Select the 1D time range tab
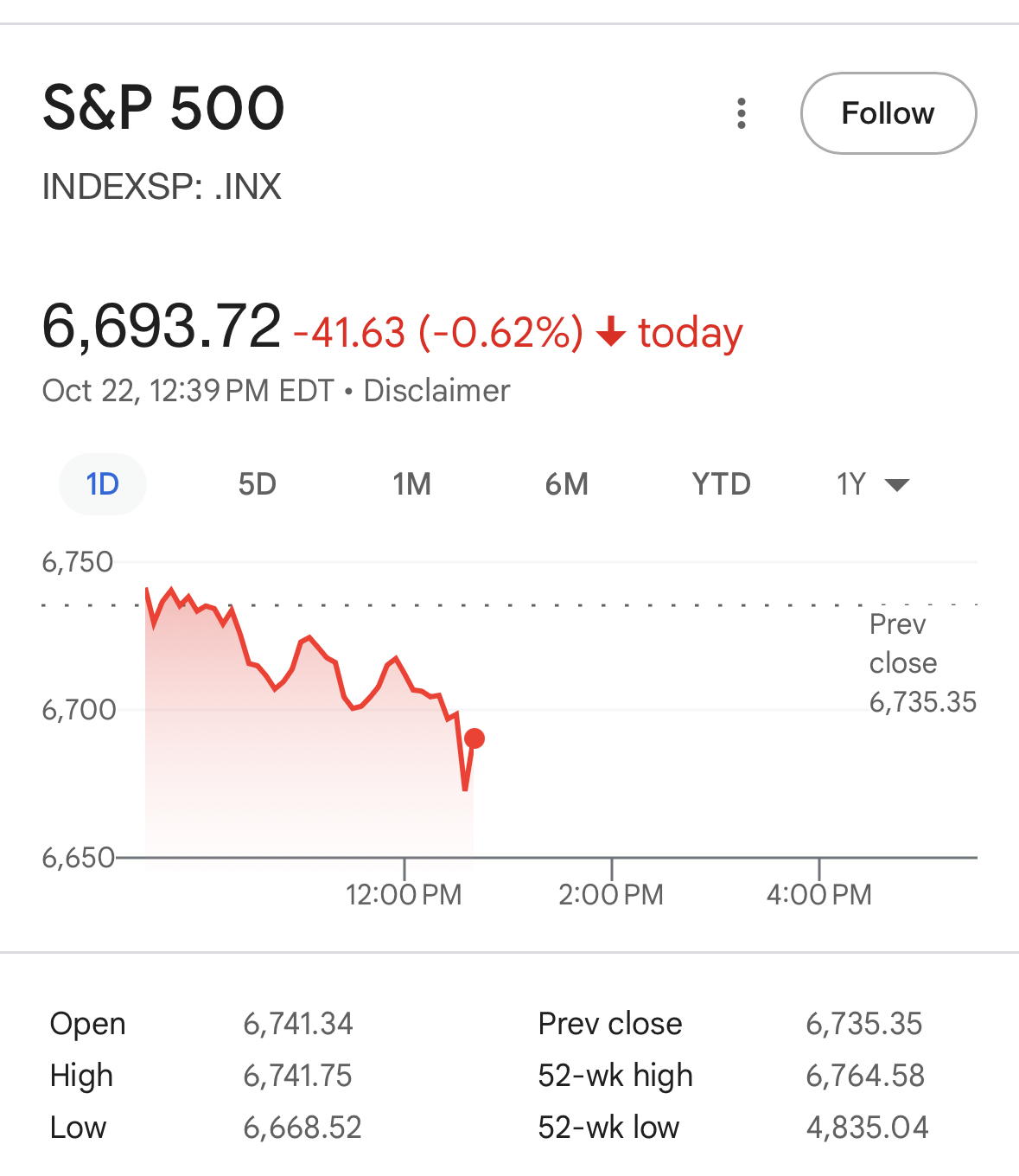Viewport: 1019px width, 1176px height. pos(102,484)
